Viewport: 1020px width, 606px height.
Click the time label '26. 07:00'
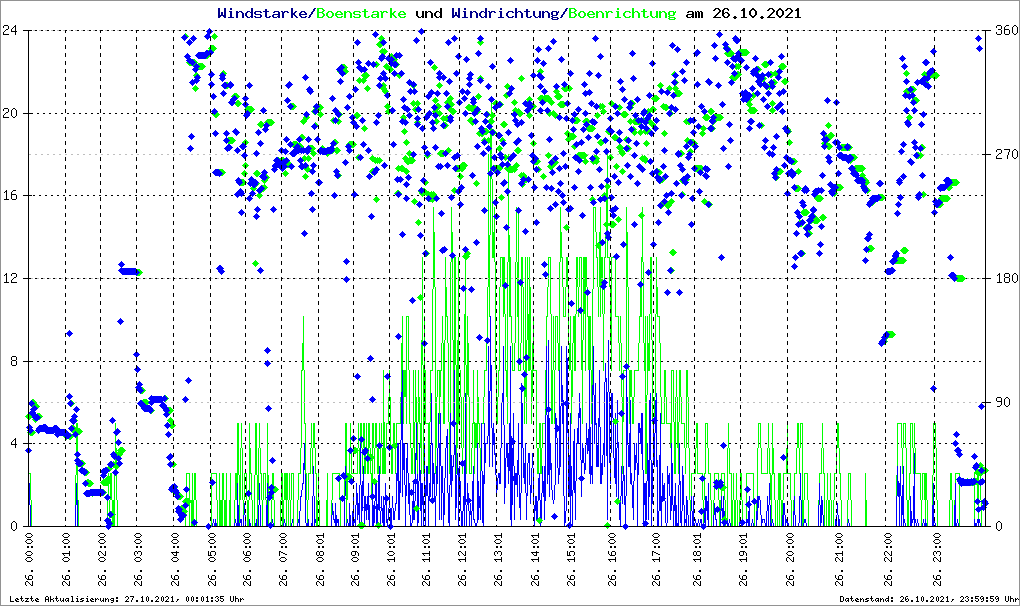click(x=283, y=559)
